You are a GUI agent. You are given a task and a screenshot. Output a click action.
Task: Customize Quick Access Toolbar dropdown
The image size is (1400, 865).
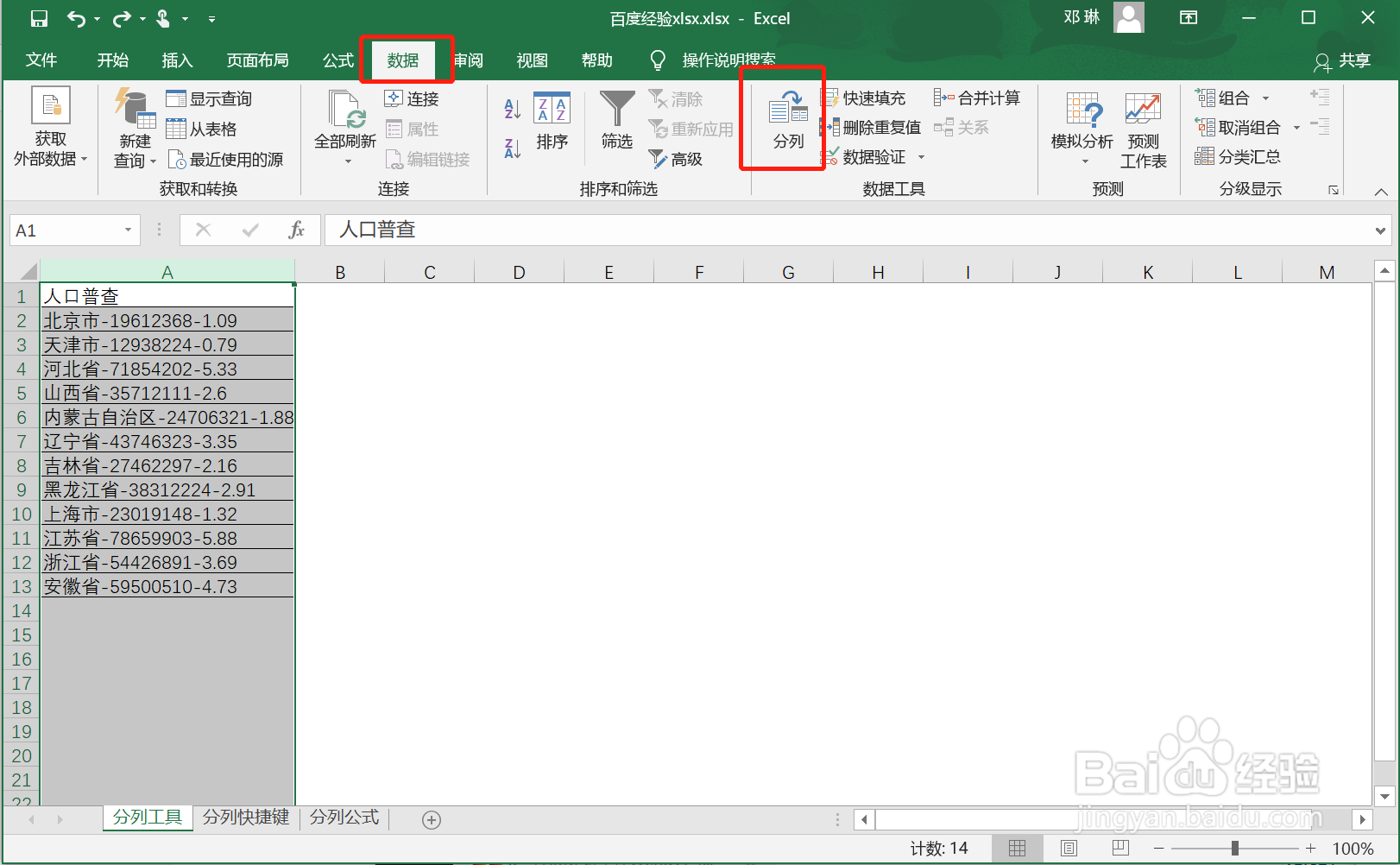[x=211, y=19]
